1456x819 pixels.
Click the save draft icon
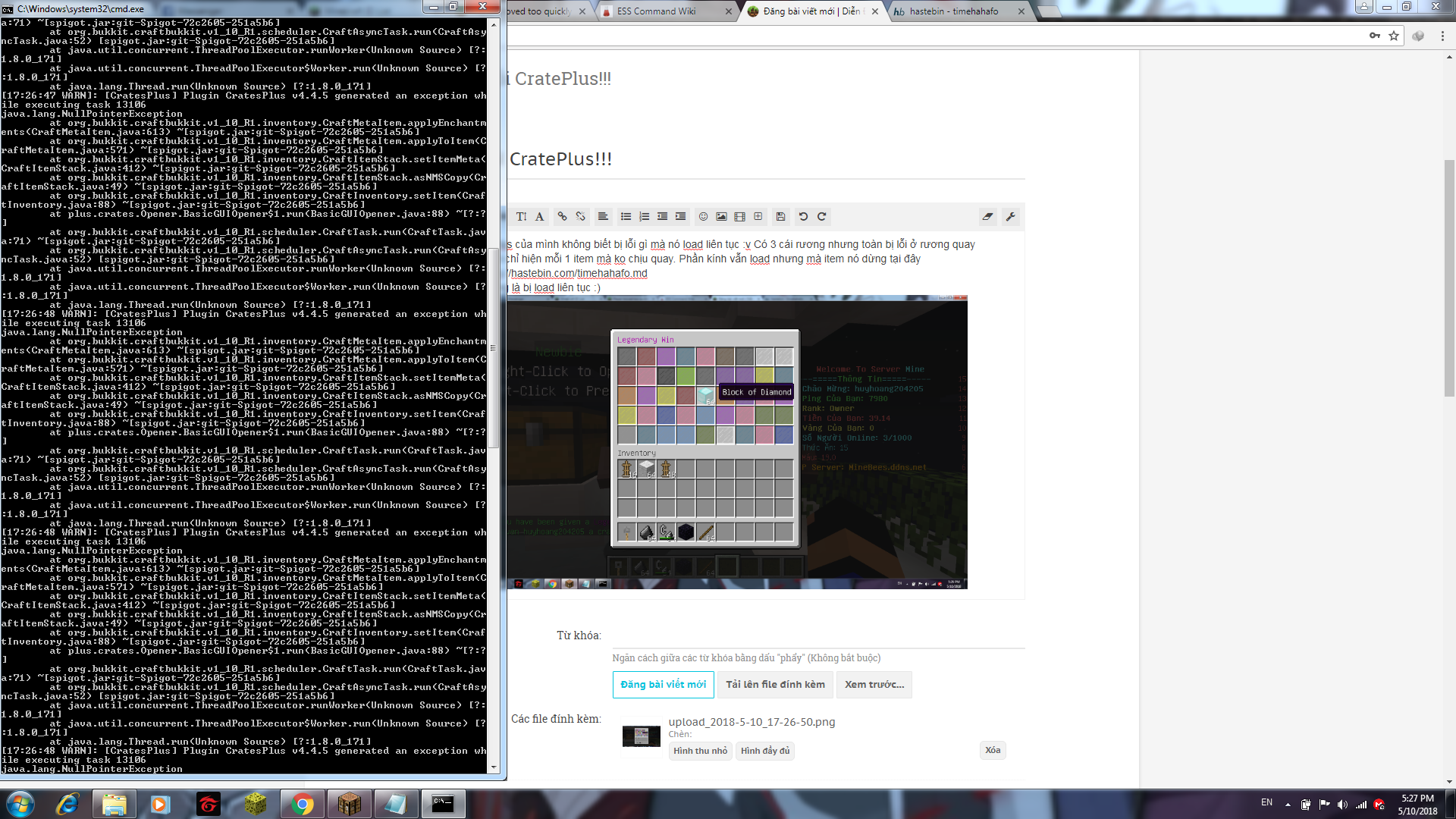coord(780,217)
